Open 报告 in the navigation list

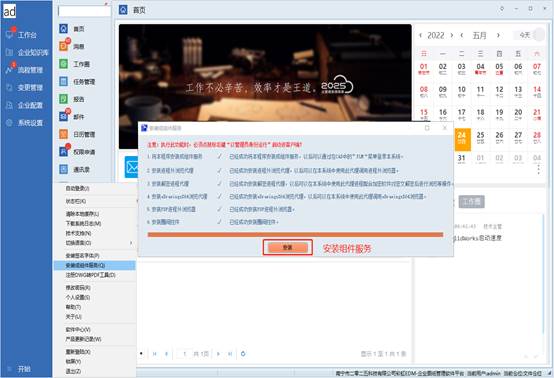click(x=72, y=99)
